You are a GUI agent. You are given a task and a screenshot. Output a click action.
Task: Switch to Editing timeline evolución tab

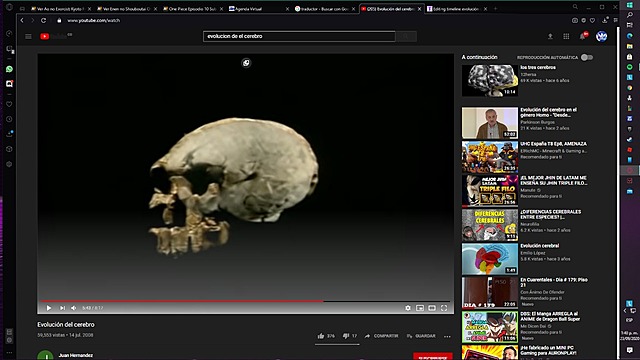456,9
